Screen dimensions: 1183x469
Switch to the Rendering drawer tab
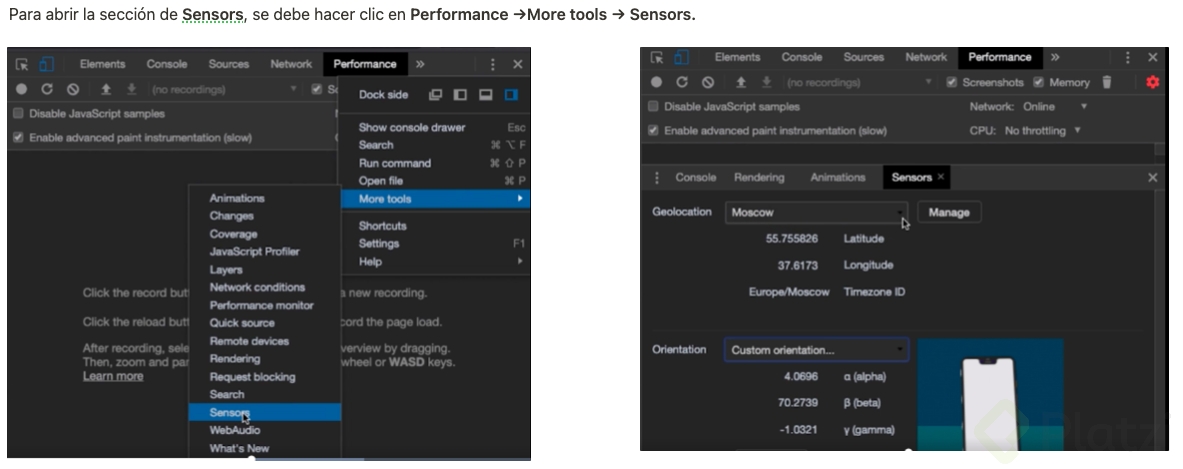(759, 177)
